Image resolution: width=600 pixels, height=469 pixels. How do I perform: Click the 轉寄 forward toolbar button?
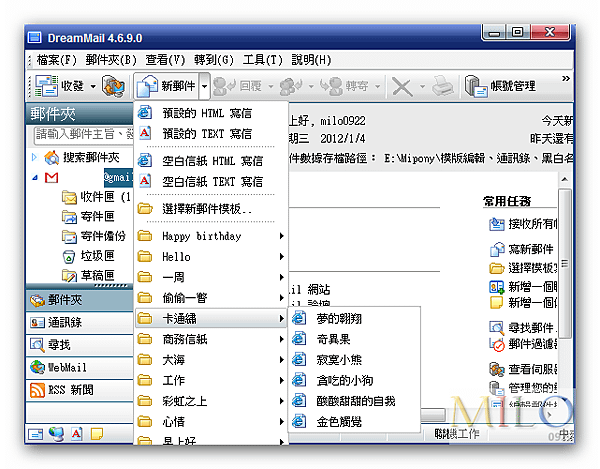(344, 86)
